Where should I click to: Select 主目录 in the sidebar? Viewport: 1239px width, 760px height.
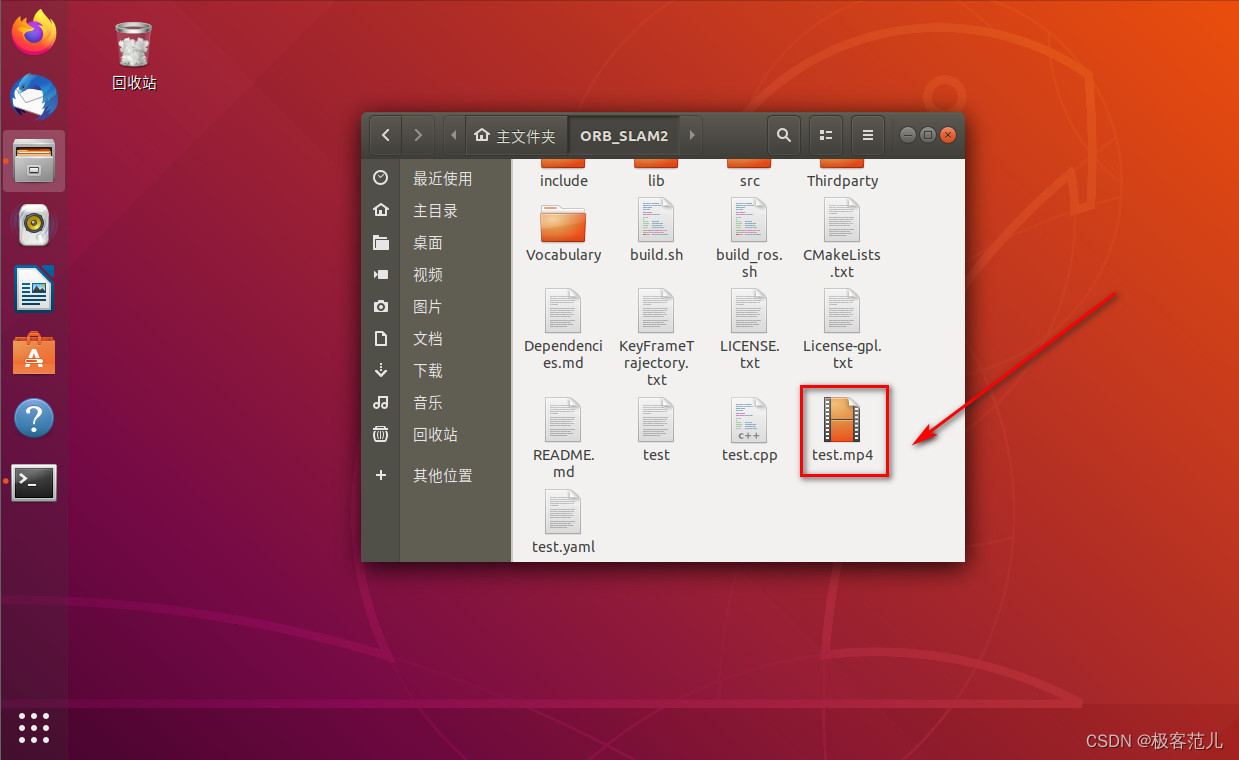coord(436,210)
